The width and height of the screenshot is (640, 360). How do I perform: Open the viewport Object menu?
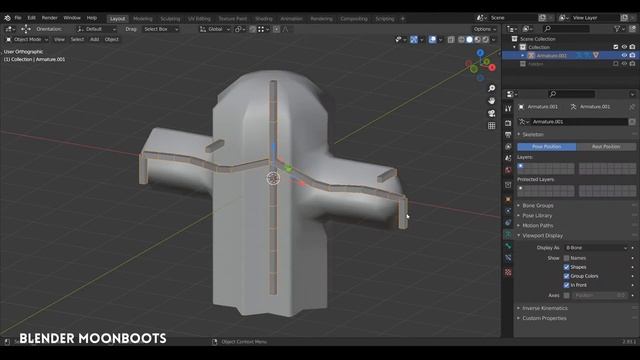point(111,40)
